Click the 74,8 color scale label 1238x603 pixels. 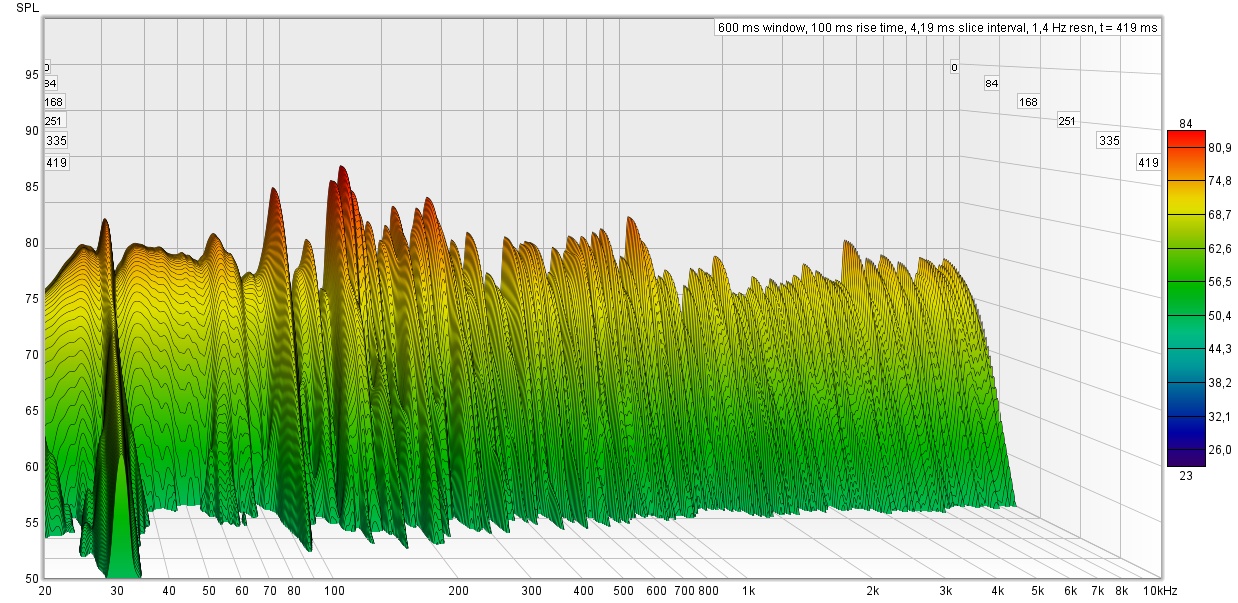1219,181
